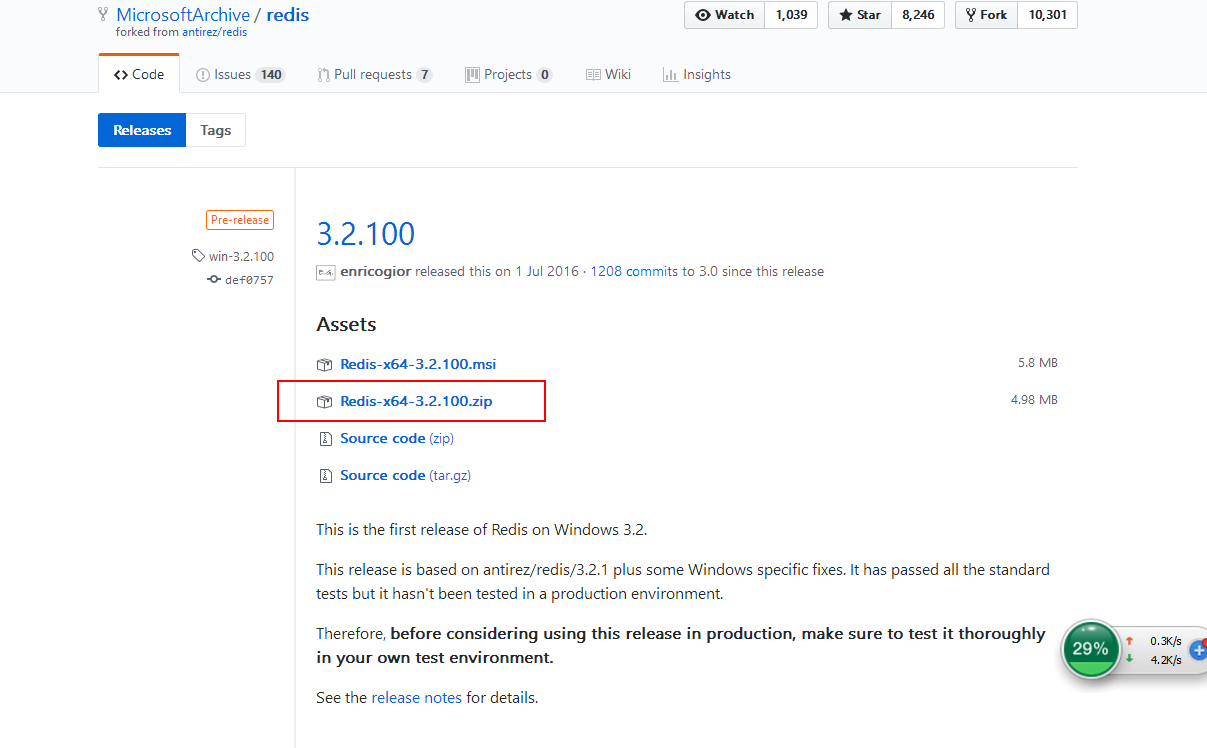
Task: Fork the repository
Action: (987, 15)
